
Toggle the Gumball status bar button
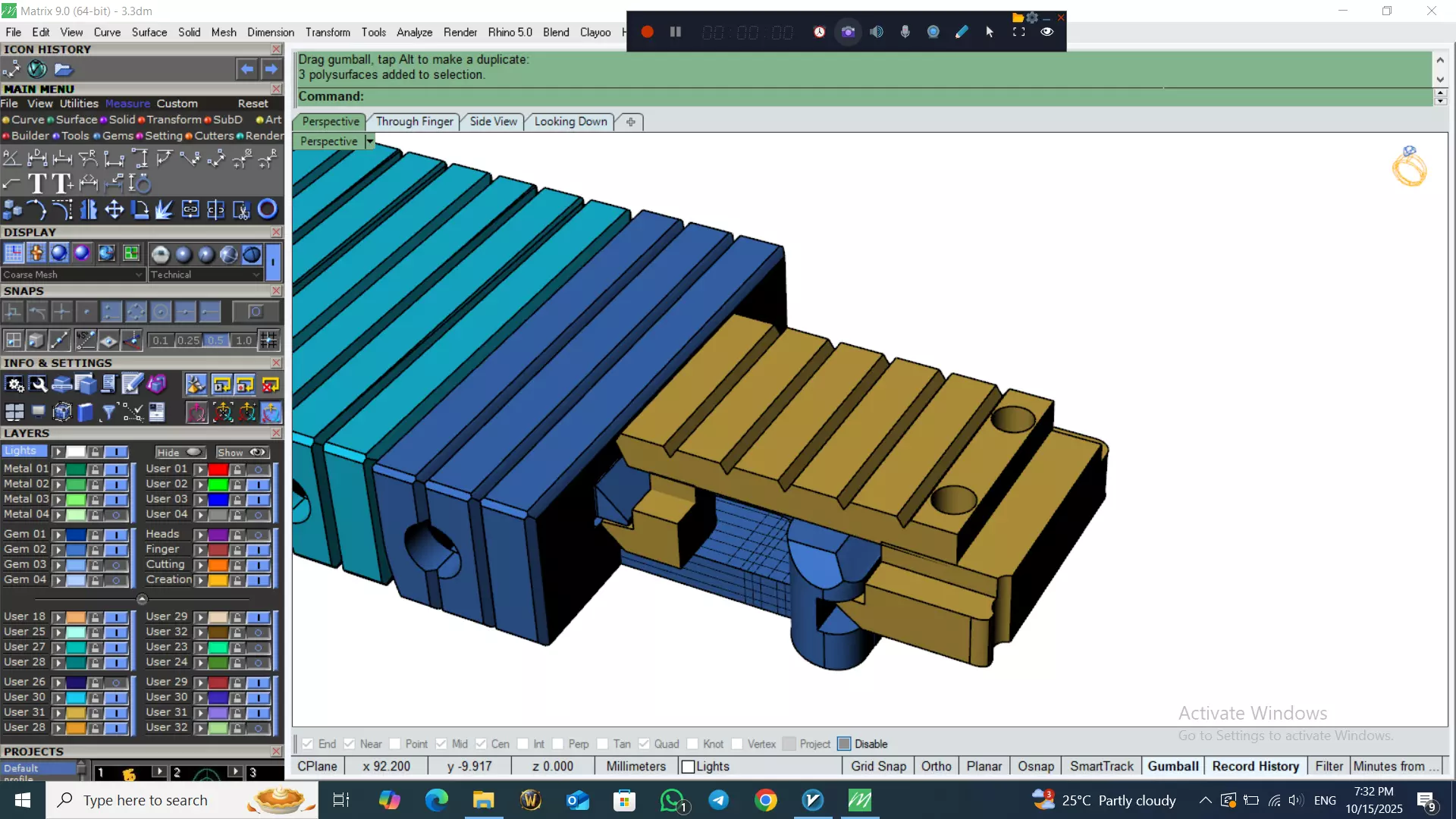(1172, 766)
